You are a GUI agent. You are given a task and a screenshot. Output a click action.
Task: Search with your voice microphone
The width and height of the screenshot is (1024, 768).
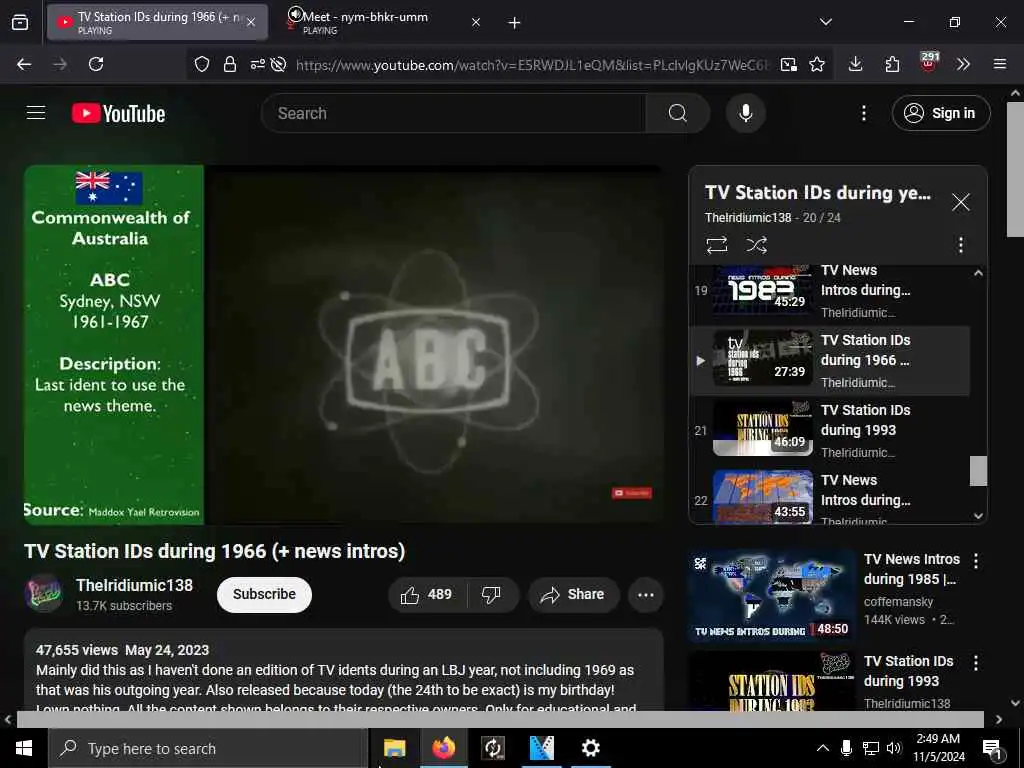coord(745,113)
